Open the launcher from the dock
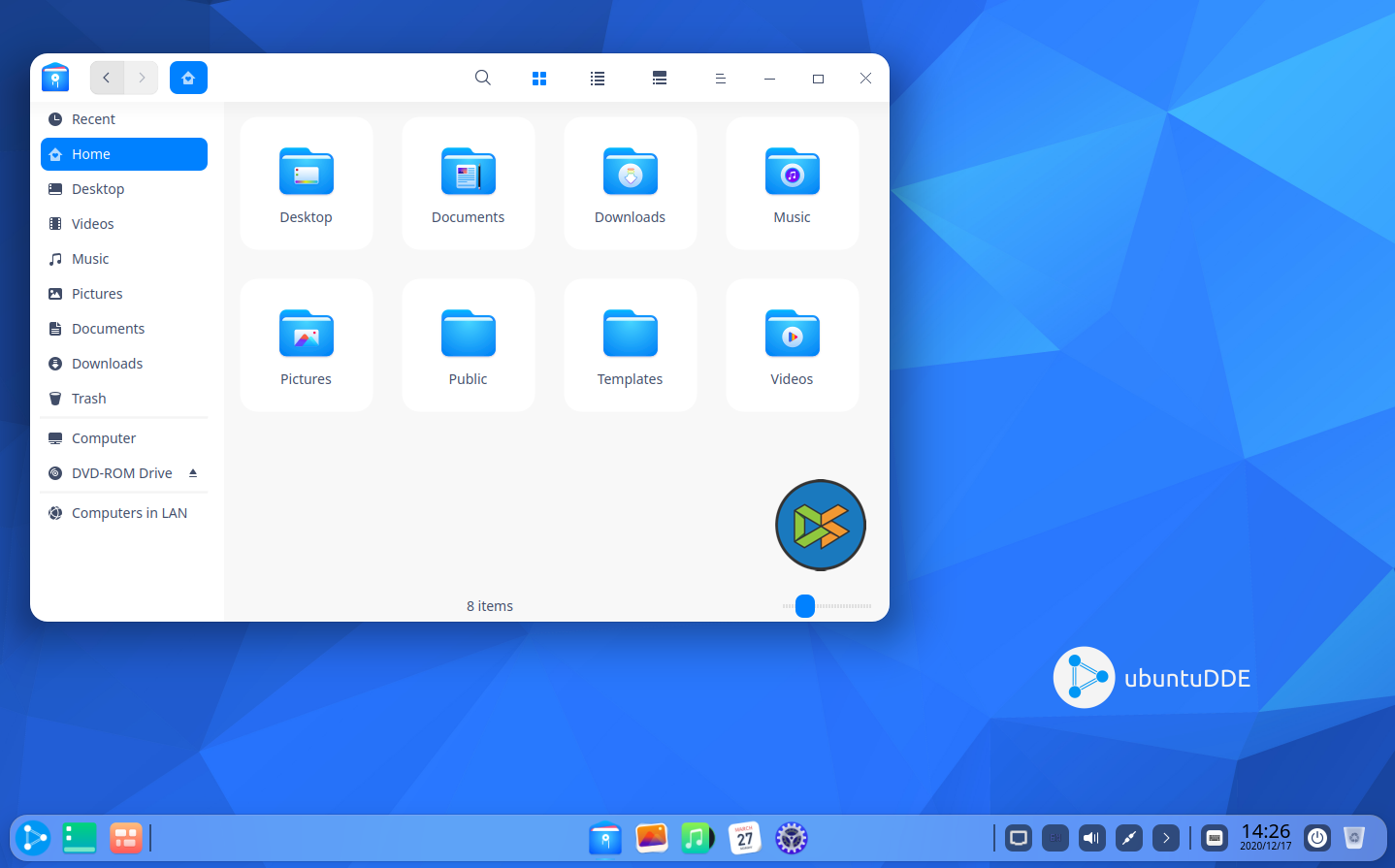Viewport: 1395px width, 868px height. pyautogui.click(x=32, y=838)
